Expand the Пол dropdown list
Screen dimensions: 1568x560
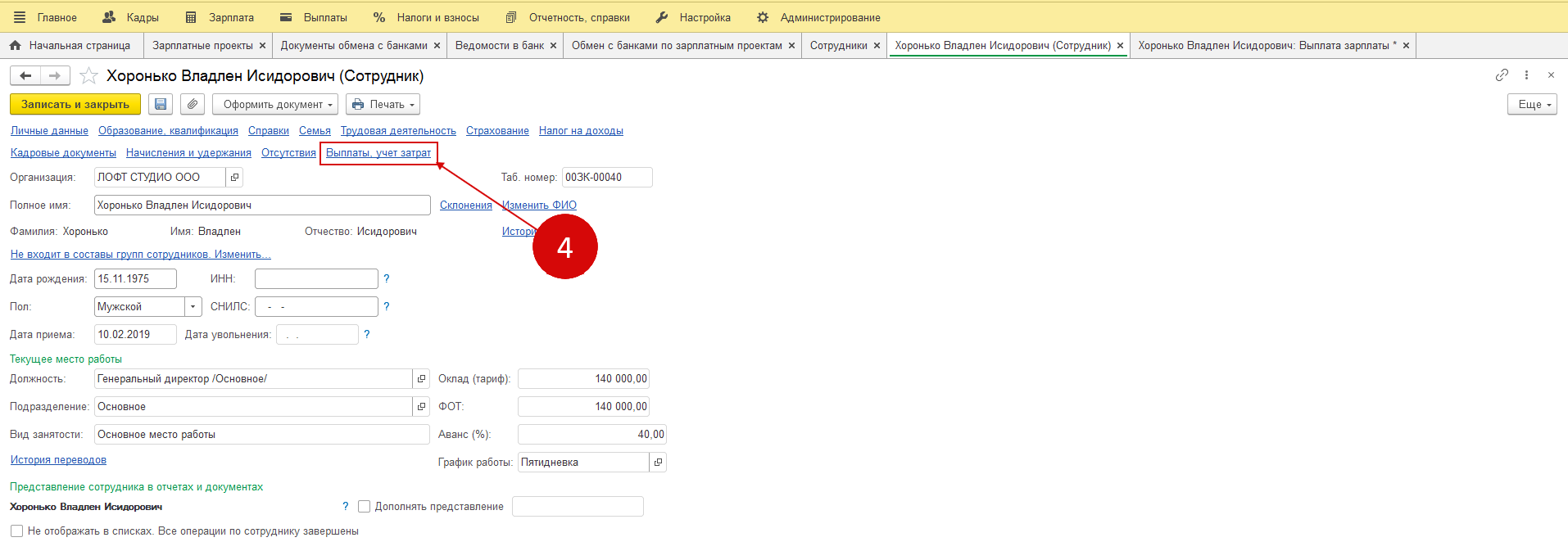point(193,307)
